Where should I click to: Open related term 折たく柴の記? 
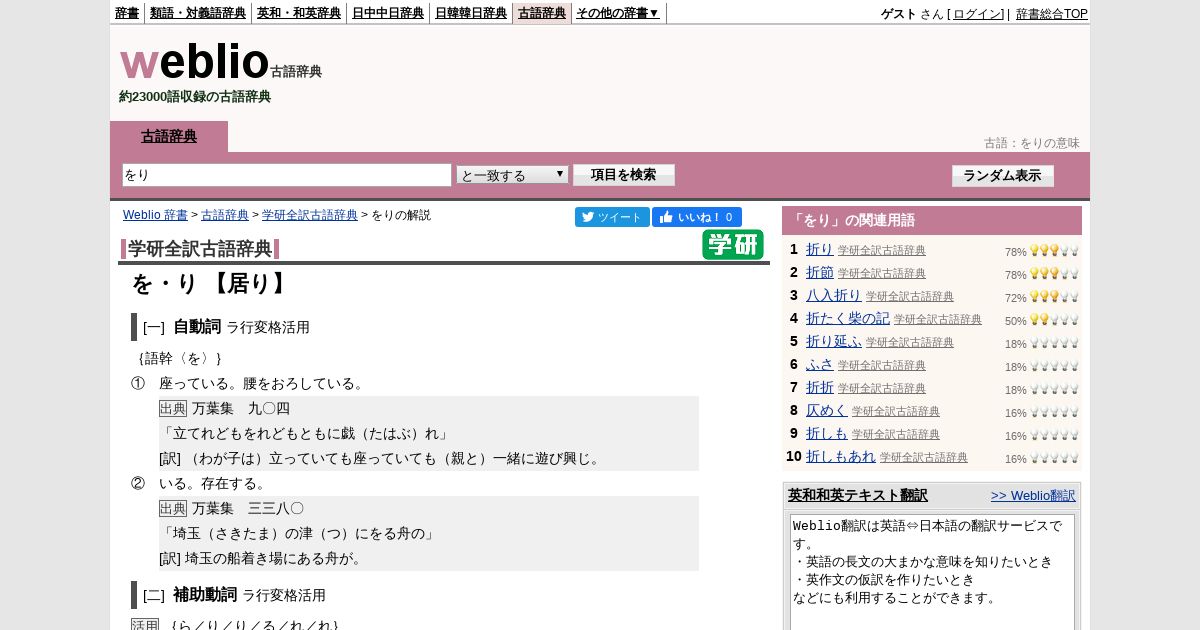coord(847,319)
